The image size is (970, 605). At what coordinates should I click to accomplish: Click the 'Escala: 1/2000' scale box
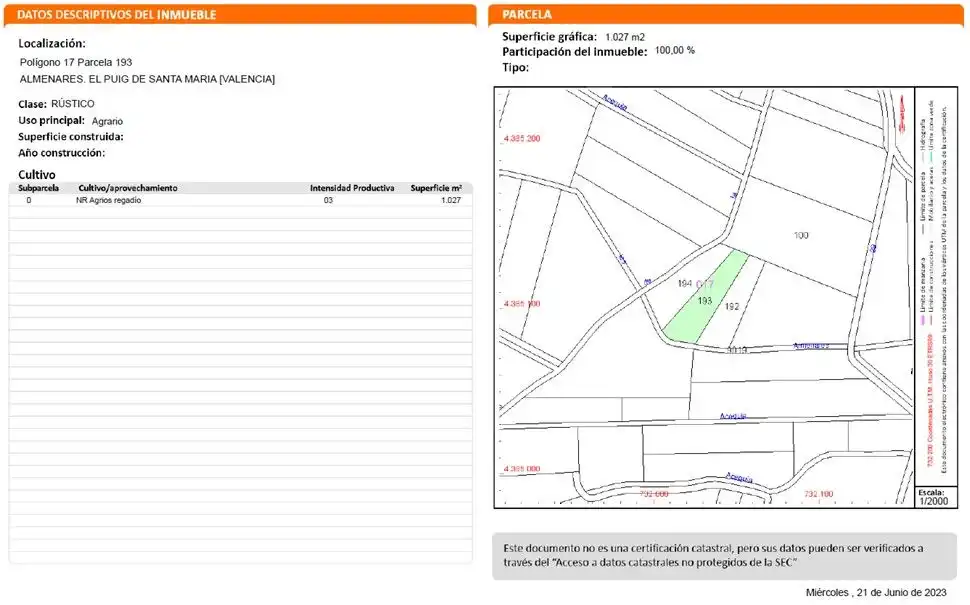tap(934, 497)
